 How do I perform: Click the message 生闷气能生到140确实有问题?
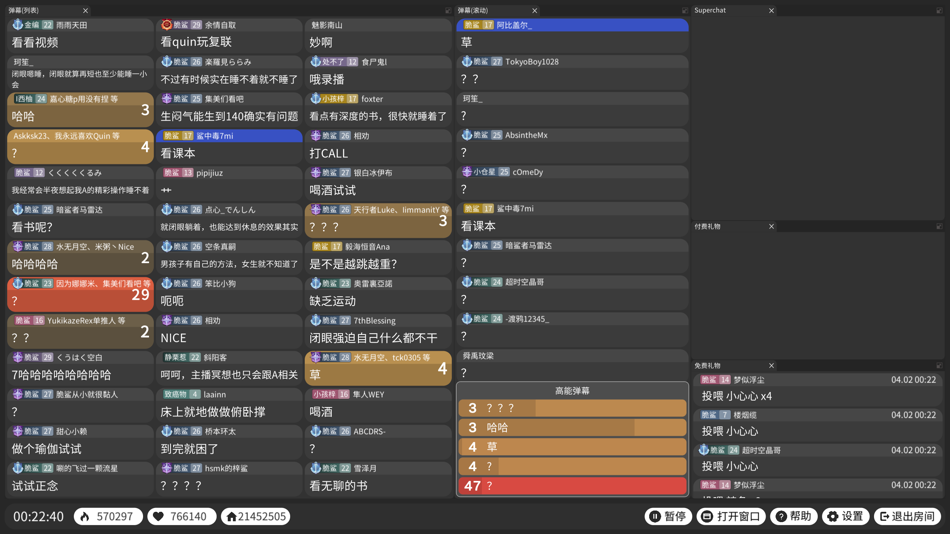coord(229,109)
